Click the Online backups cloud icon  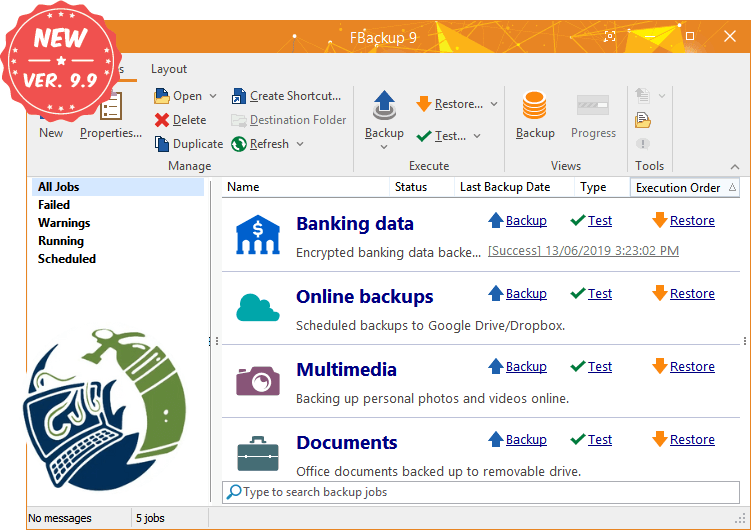[258, 308]
